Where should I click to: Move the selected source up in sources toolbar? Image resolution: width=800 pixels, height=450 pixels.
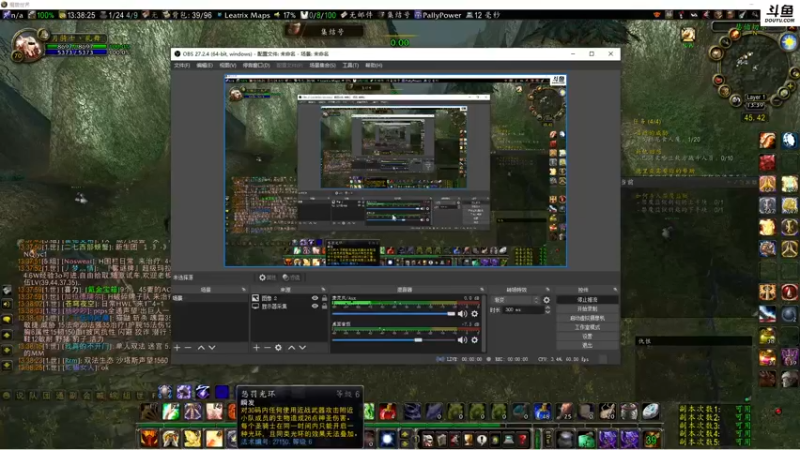[291, 347]
